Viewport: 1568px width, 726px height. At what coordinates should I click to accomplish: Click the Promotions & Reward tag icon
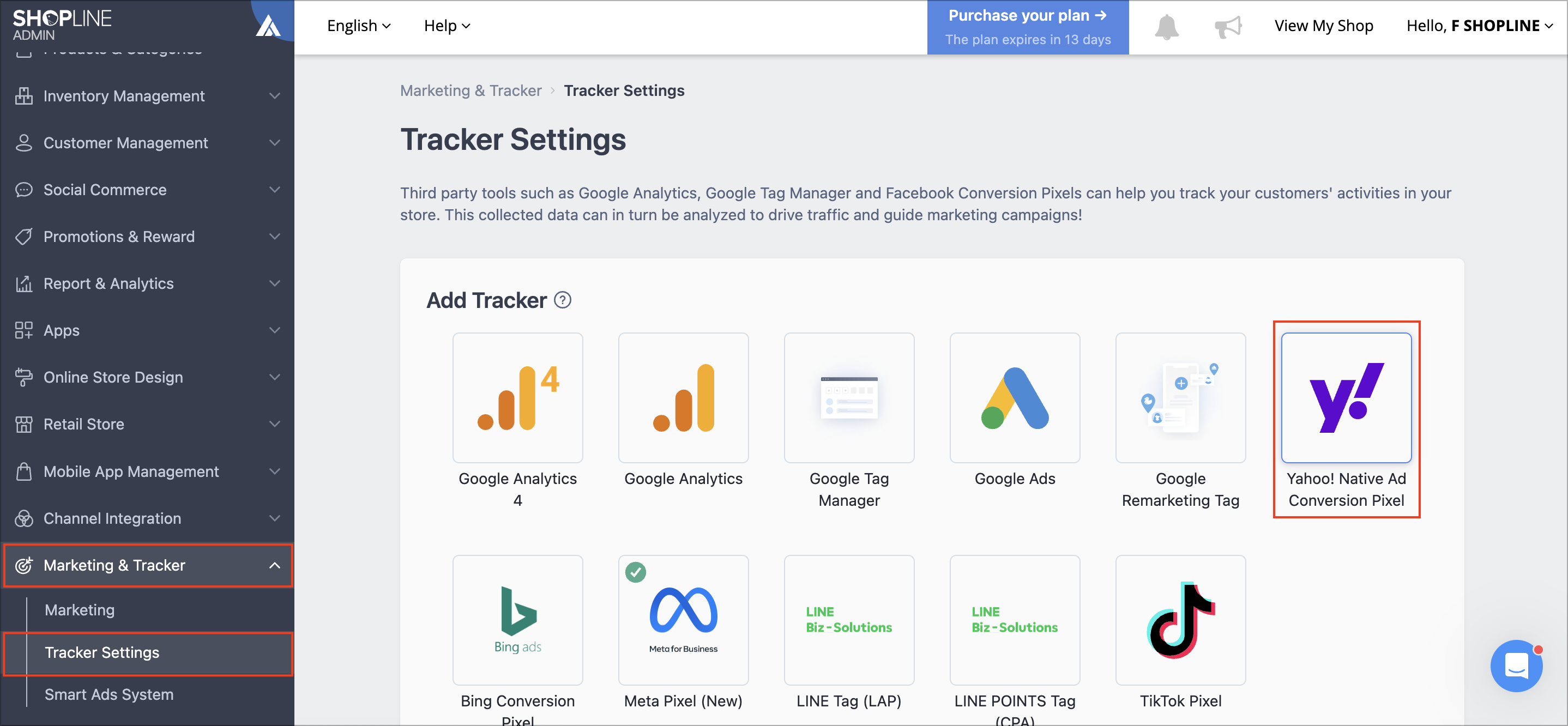(24, 236)
